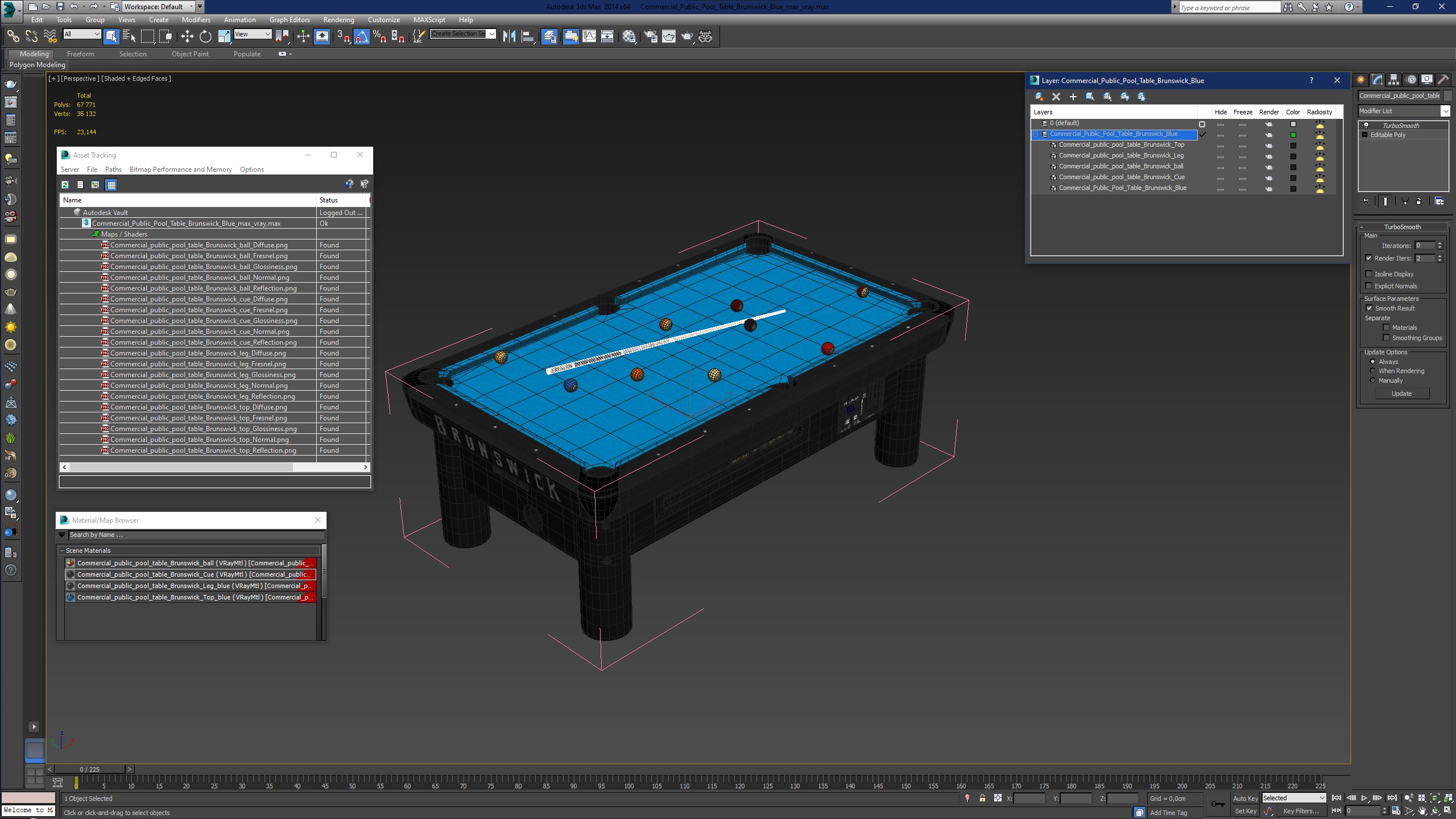
Task: Open the Curve Editor icon
Action: tap(589, 36)
